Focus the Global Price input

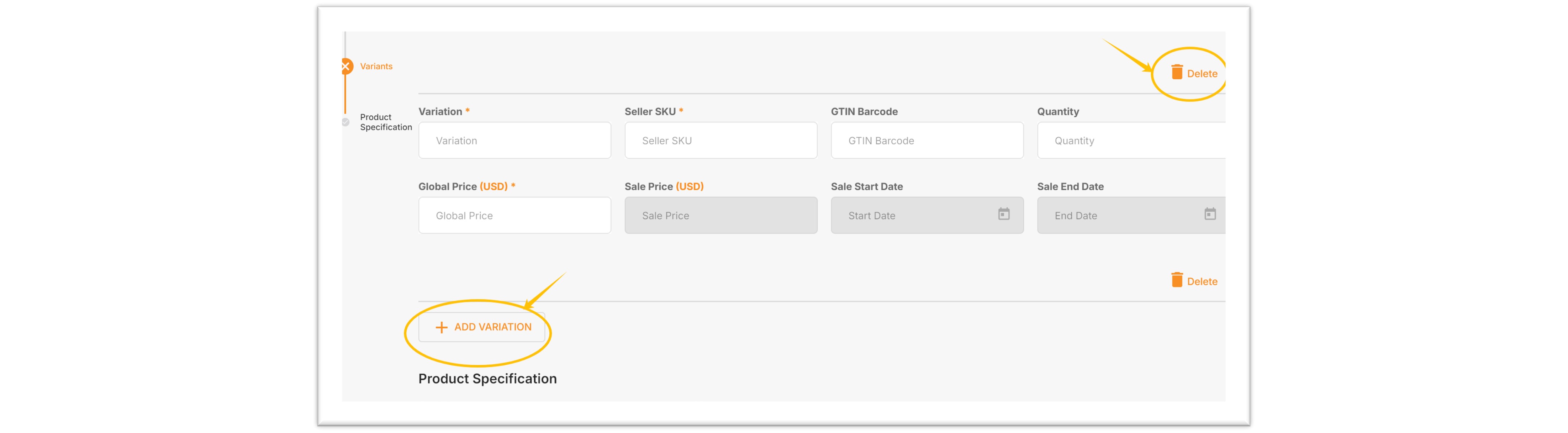pyautogui.click(x=514, y=216)
